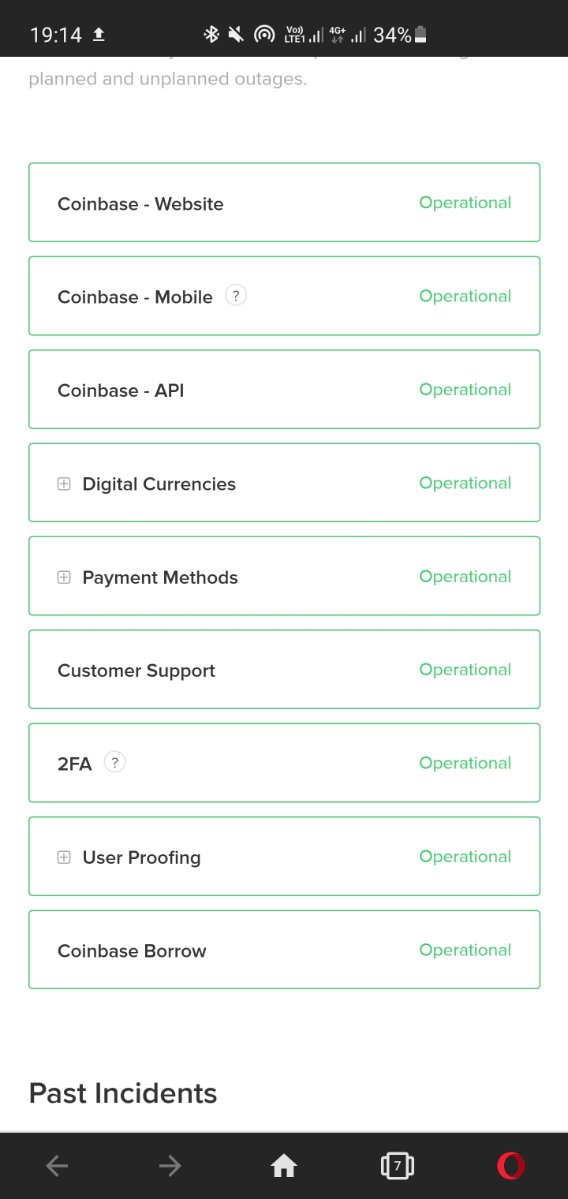568x1199 pixels.
Task: Open the Opera menu icon
Action: 511,1165
